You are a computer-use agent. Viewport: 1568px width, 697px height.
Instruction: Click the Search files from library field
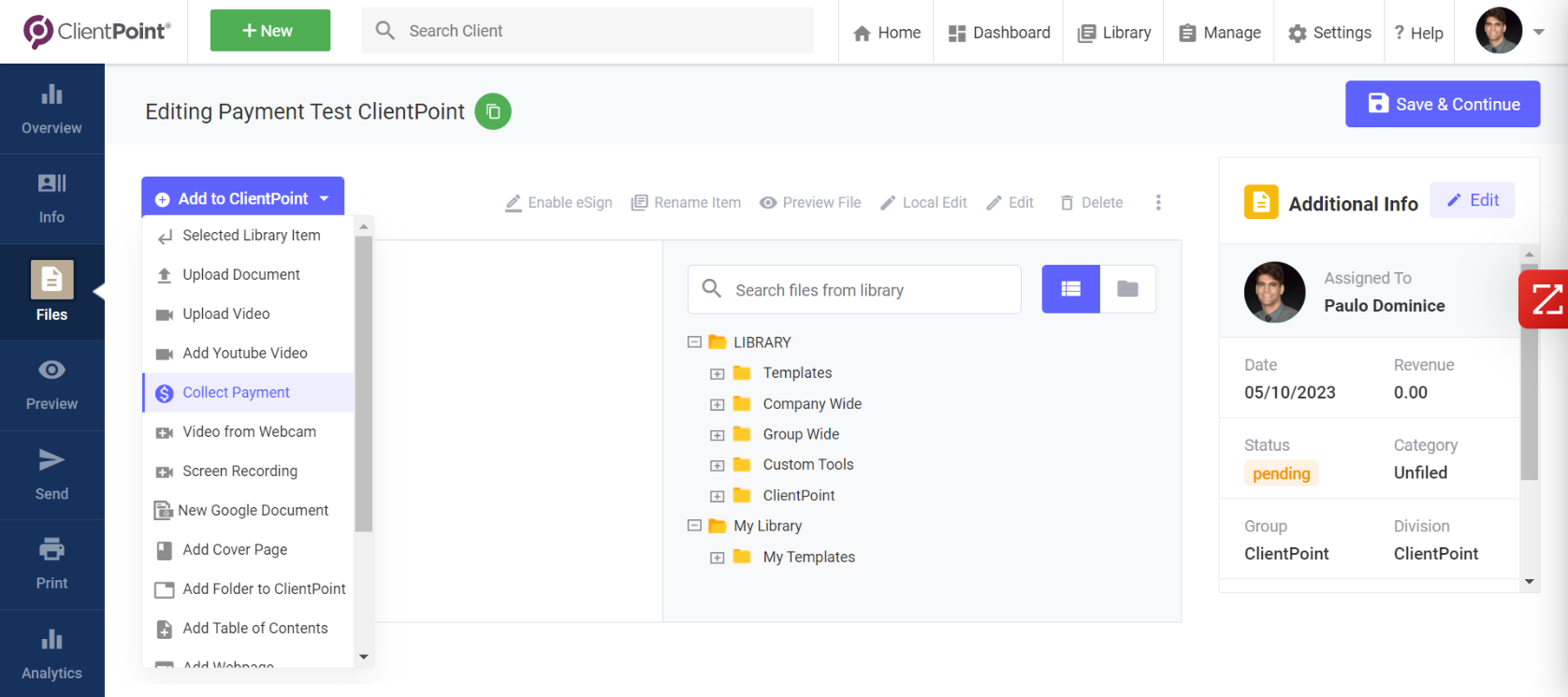pos(854,290)
